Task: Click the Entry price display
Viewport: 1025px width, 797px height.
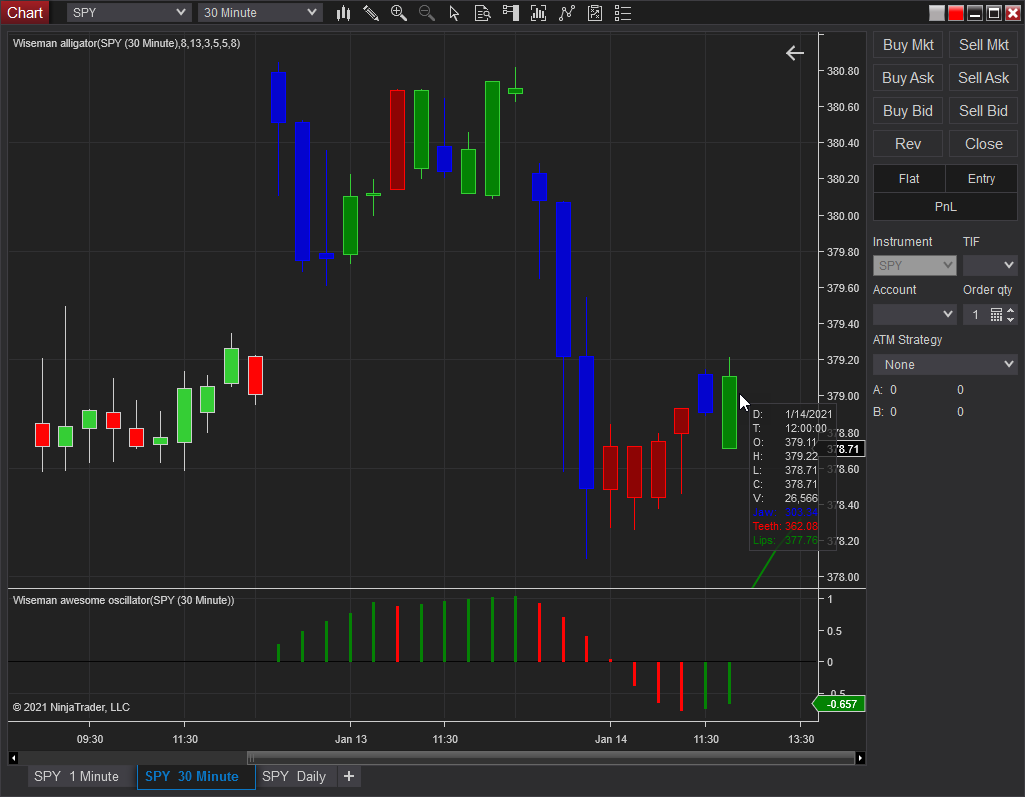Action: coord(981,178)
